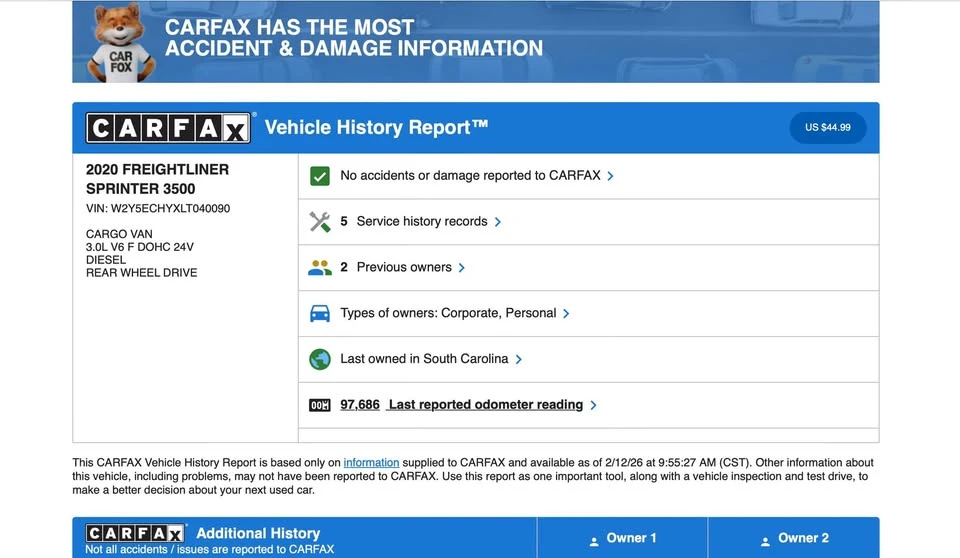Open Types of owners: Corporate, Personal link
The width and height of the screenshot is (960, 558).
point(448,313)
